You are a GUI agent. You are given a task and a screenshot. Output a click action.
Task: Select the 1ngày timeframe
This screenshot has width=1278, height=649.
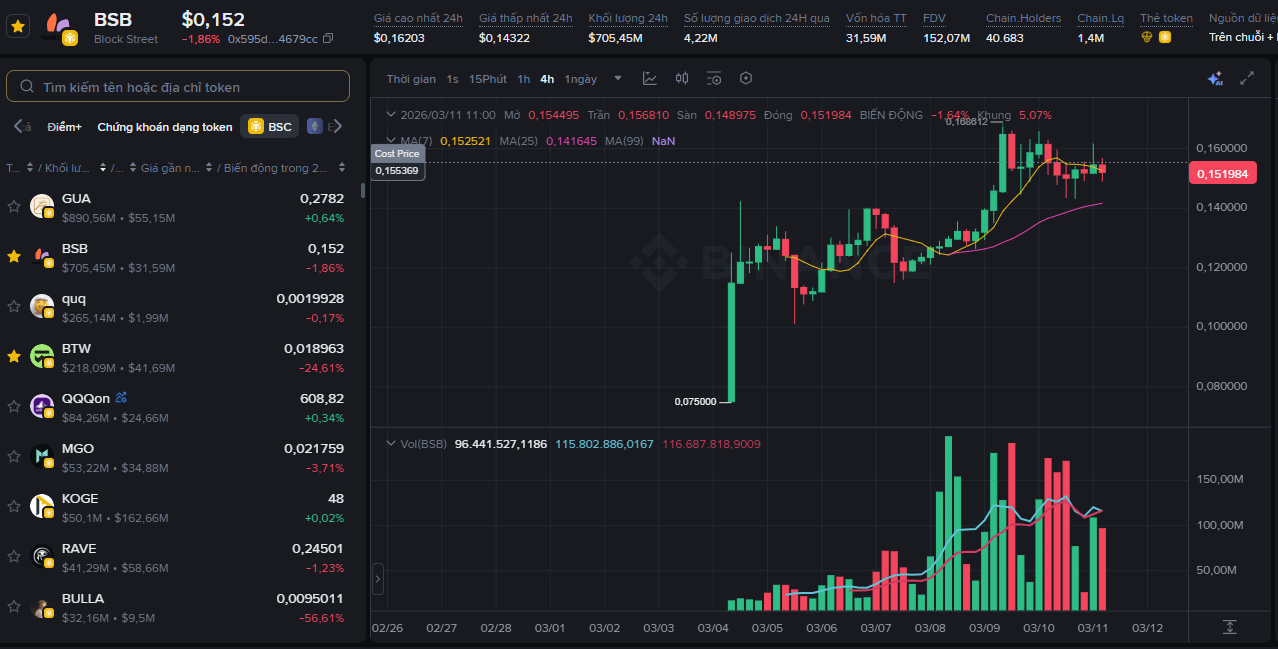[580, 79]
